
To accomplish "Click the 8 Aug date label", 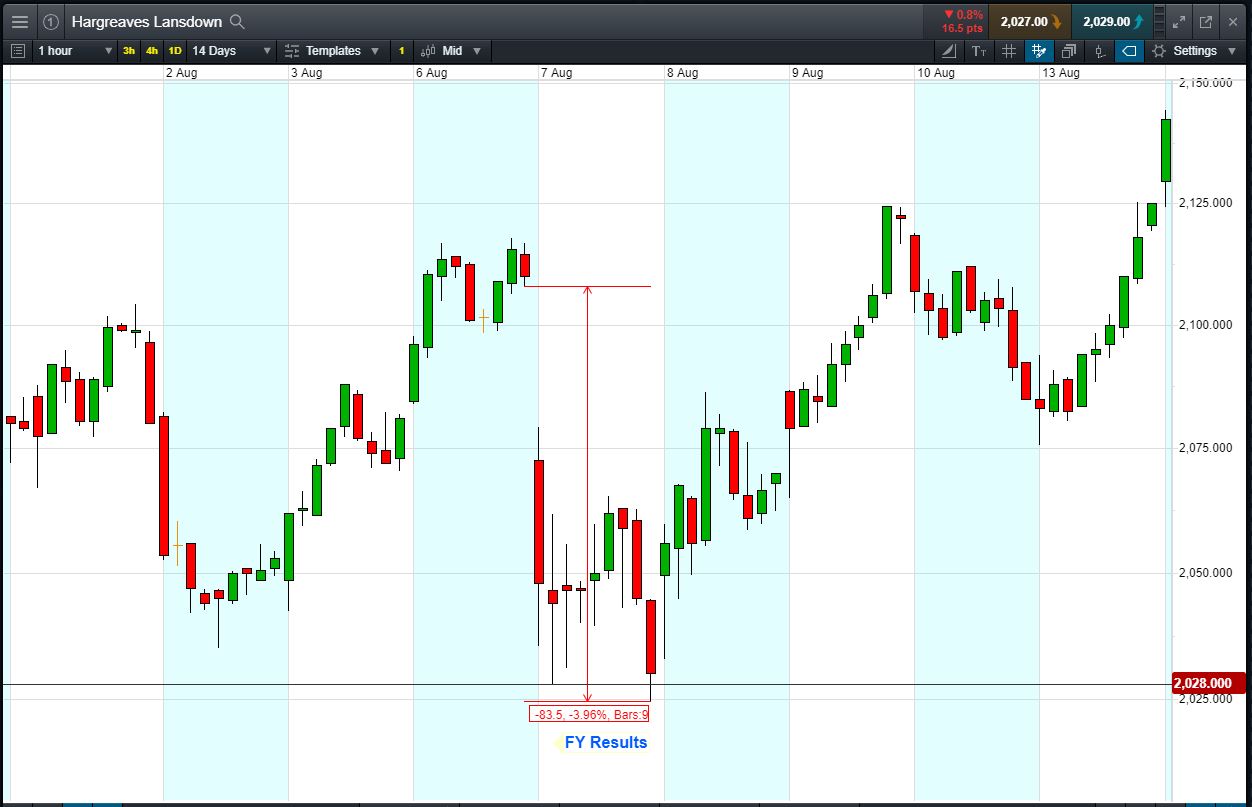I will point(682,73).
